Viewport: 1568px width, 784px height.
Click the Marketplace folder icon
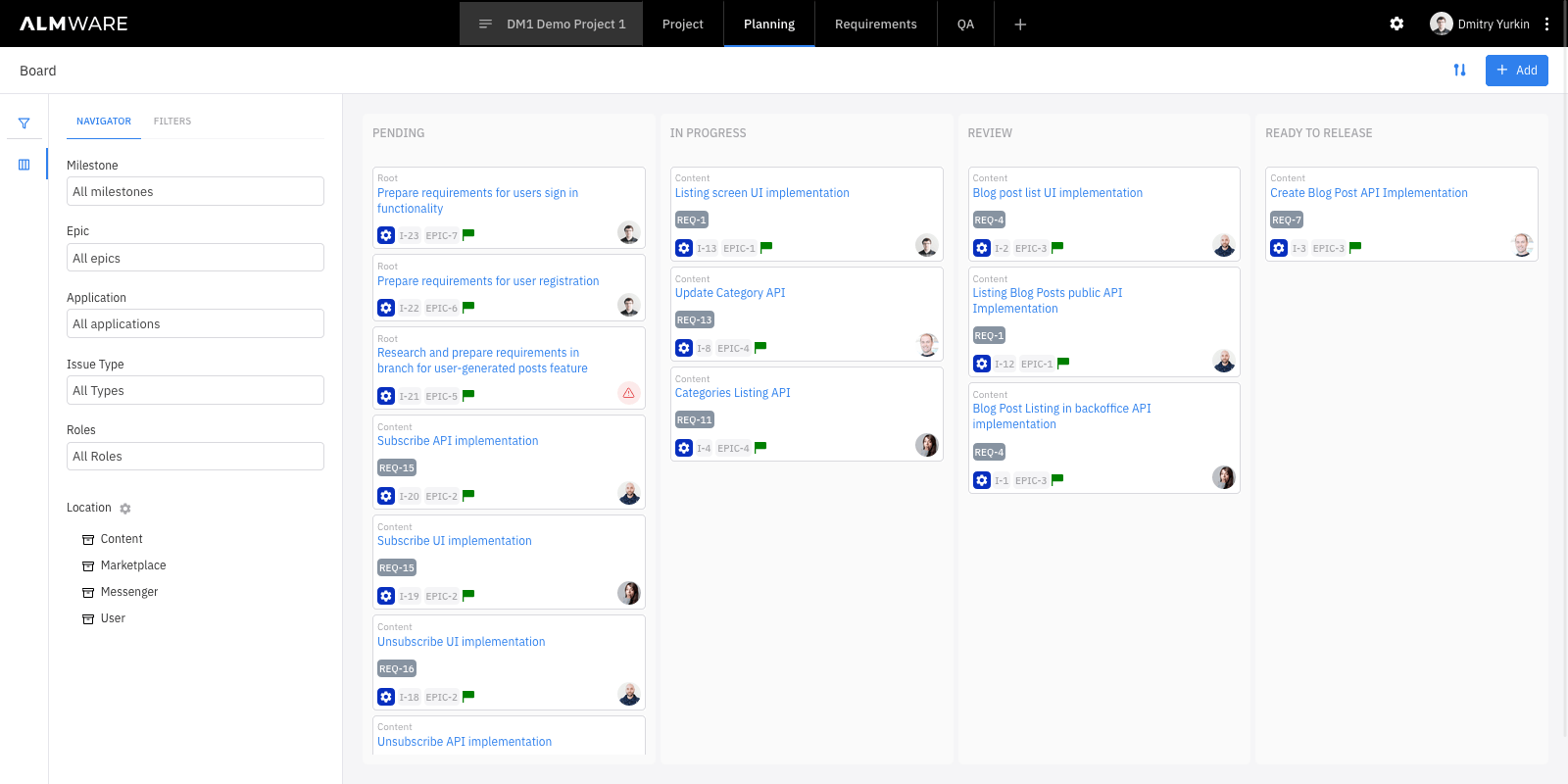click(88, 566)
